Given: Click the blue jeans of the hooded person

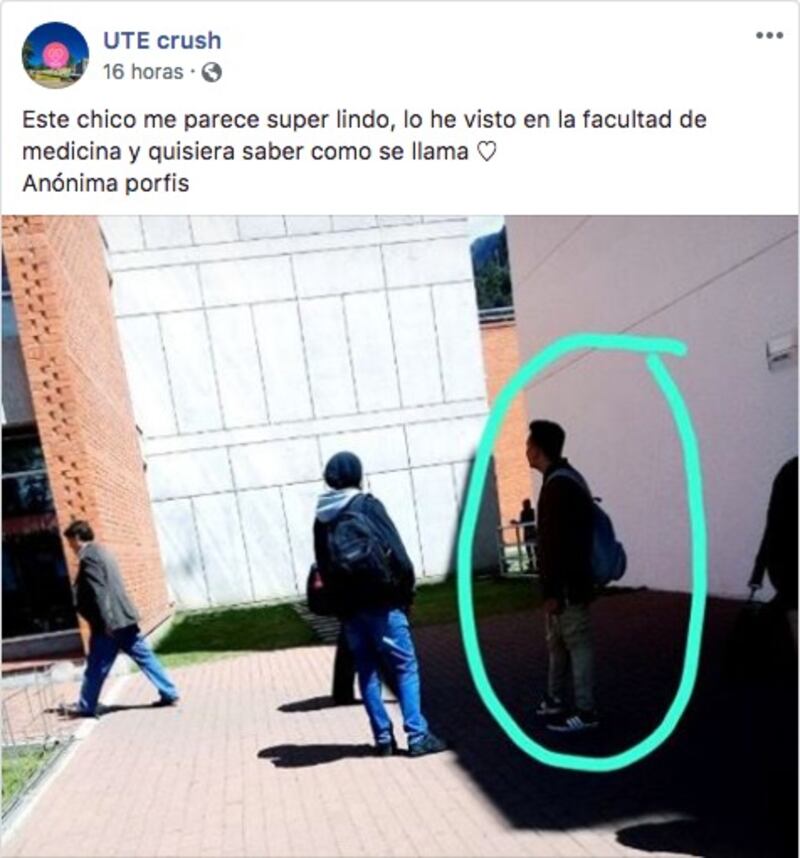Looking at the screenshot, I should (x=383, y=673).
